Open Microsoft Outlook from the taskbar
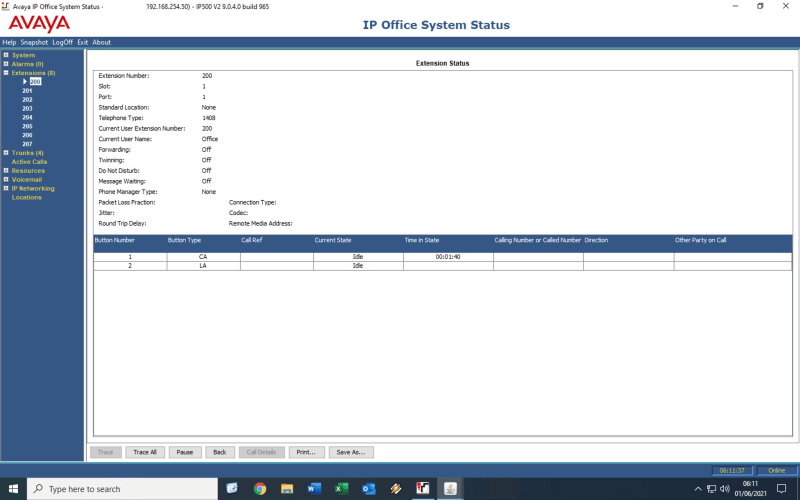 pos(368,489)
